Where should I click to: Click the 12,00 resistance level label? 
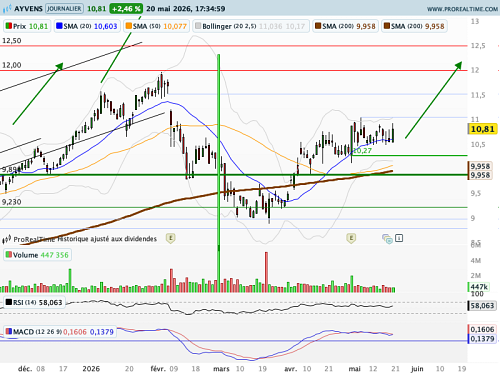click(12, 65)
